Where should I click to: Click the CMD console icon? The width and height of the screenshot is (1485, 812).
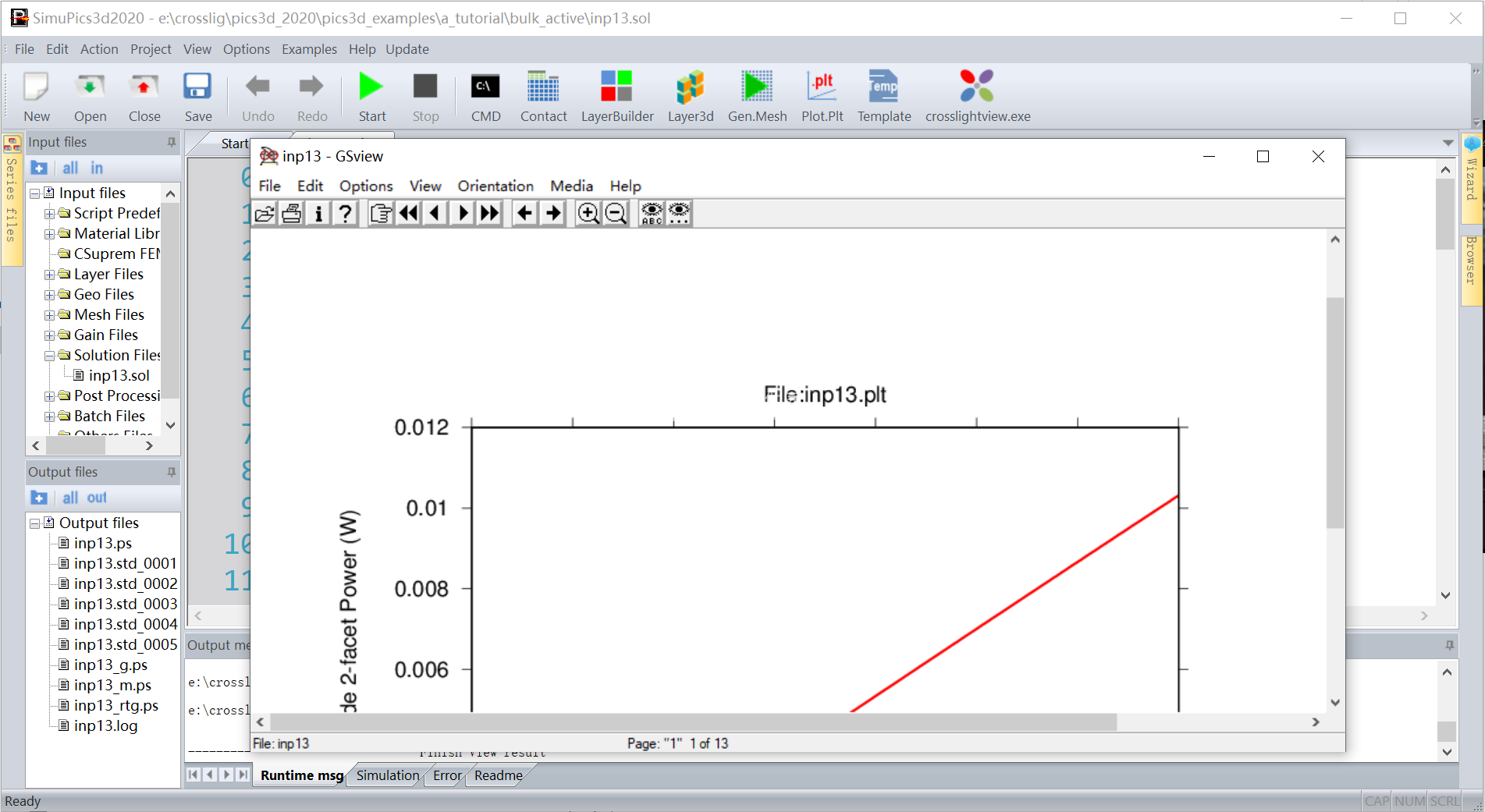(x=485, y=87)
